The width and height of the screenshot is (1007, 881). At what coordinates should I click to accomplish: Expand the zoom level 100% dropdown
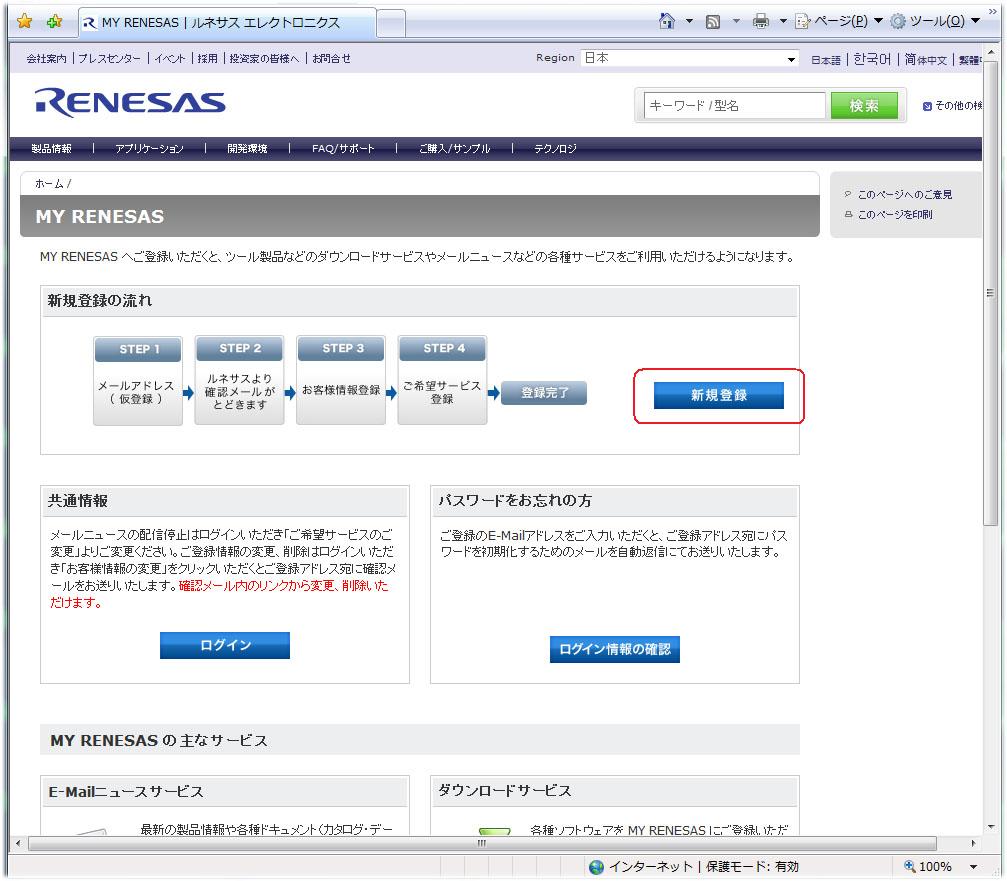tap(973, 867)
